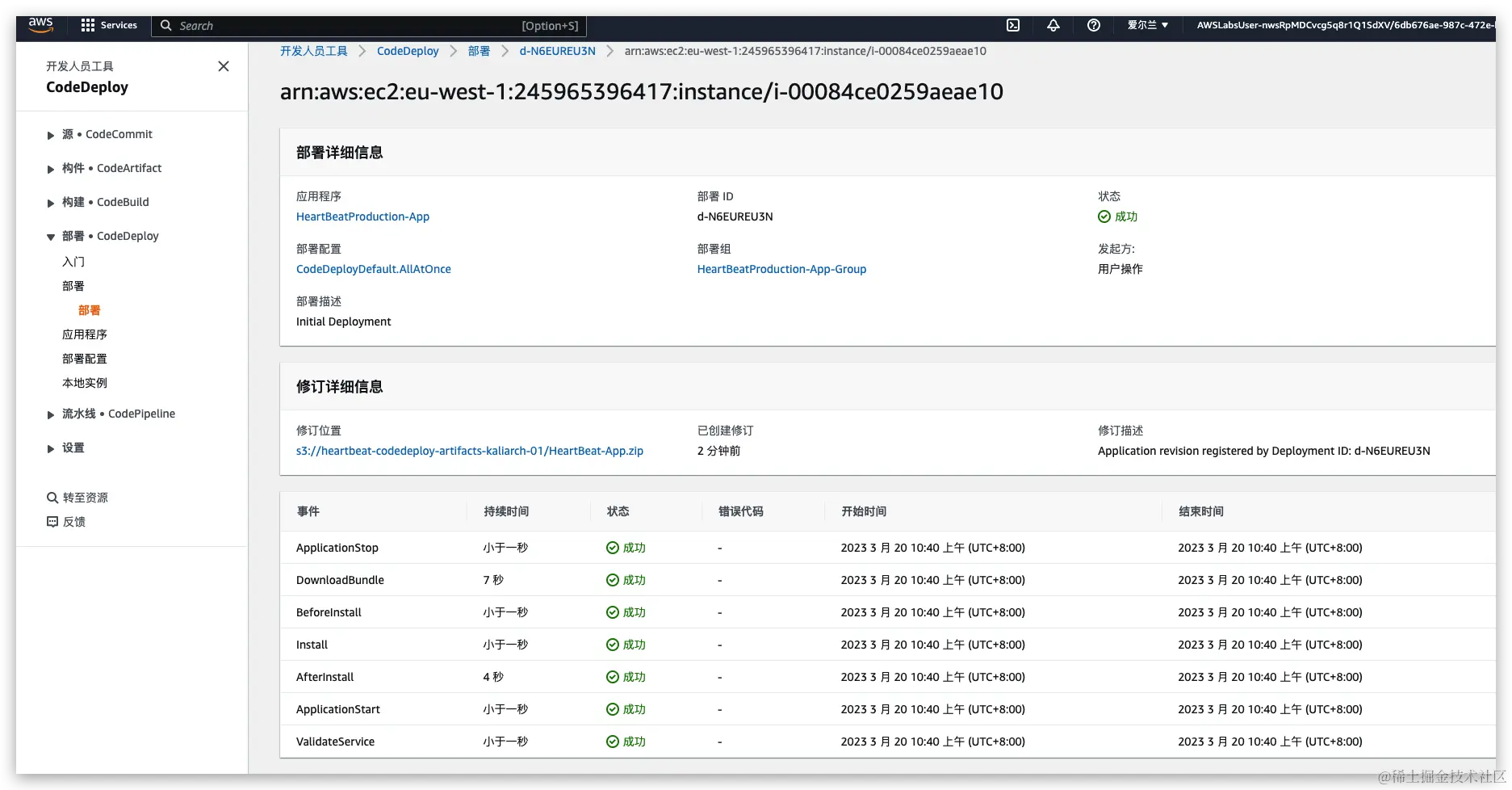
Task: Expand the 流水线 CodePipeline section
Action: coord(51,414)
